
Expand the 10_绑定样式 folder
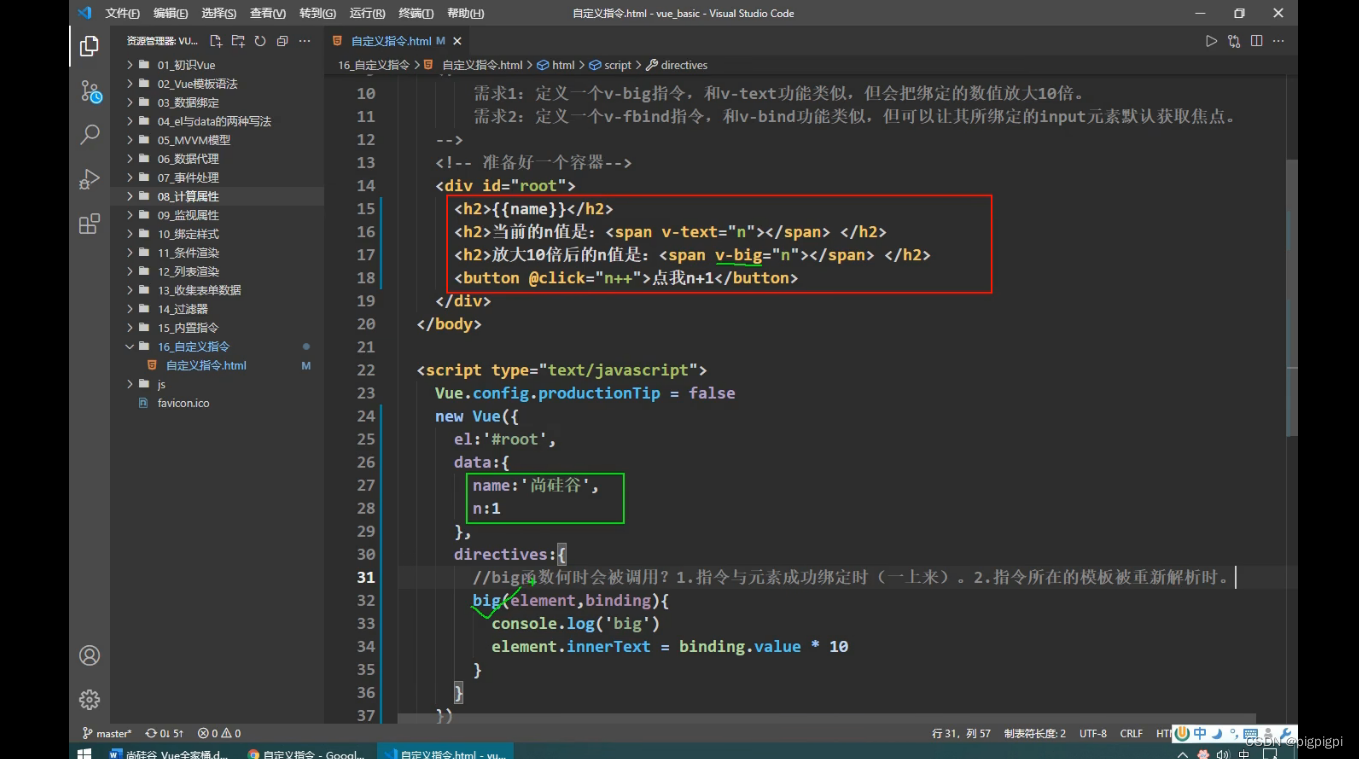point(217,234)
